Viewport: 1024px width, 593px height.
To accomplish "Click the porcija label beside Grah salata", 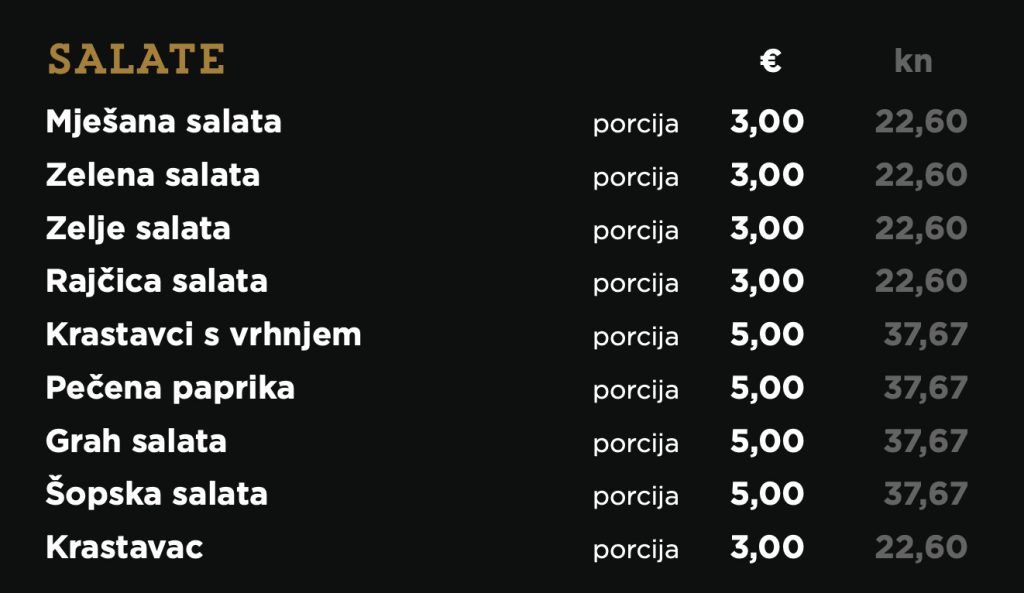I will [x=635, y=445].
